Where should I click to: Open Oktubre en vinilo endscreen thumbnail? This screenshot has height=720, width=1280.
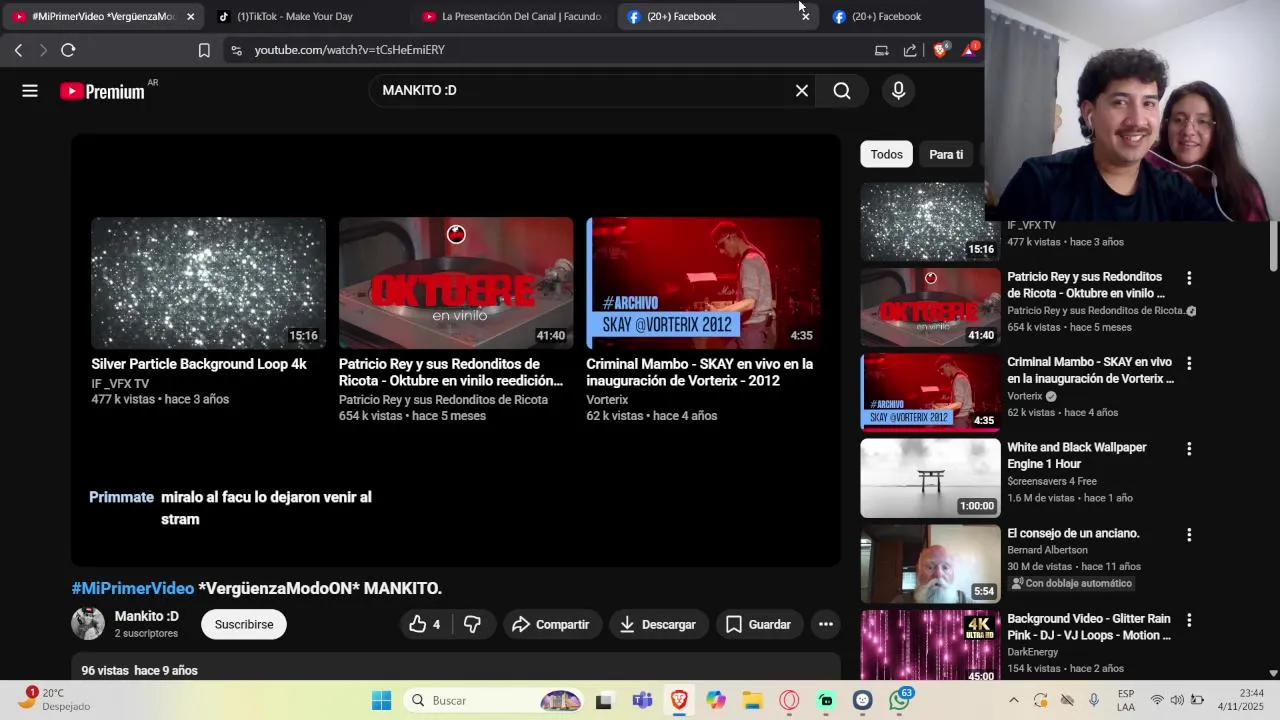pyautogui.click(x=456, y=283)
